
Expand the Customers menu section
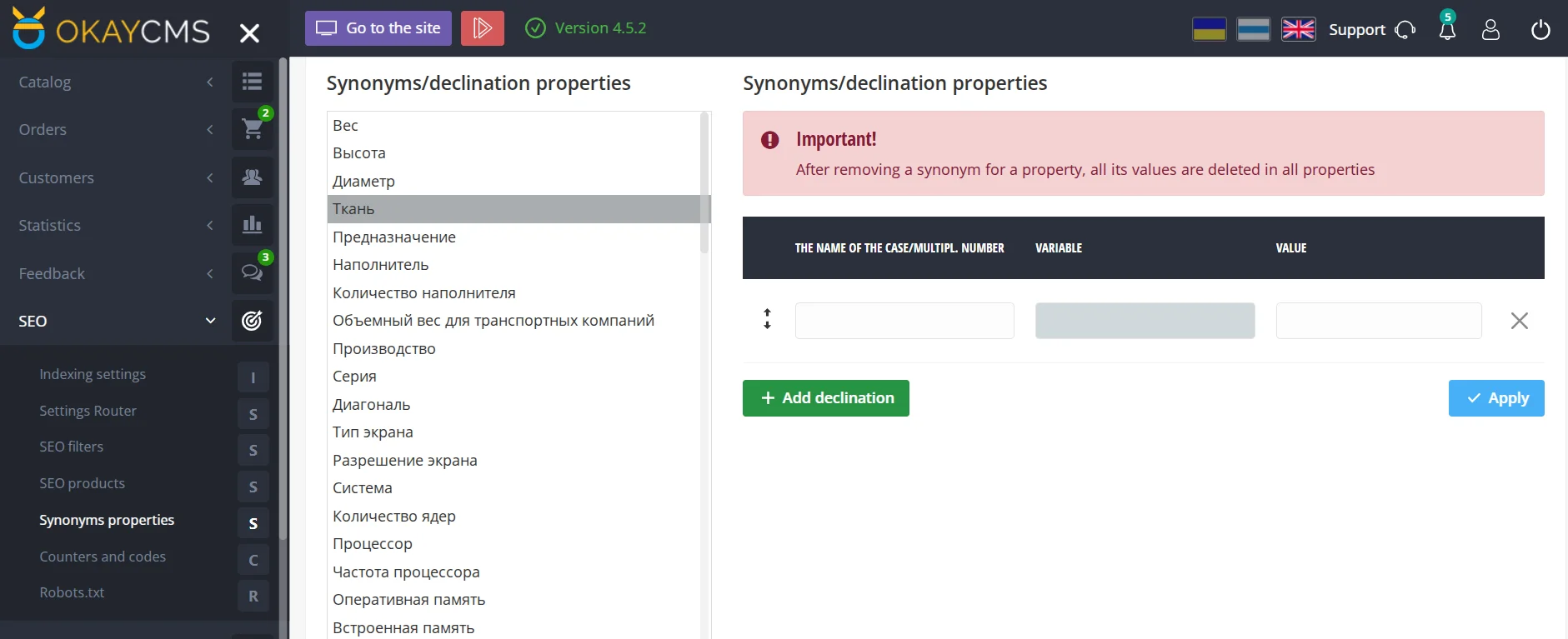pyautogui.click(x=116, y=177)
